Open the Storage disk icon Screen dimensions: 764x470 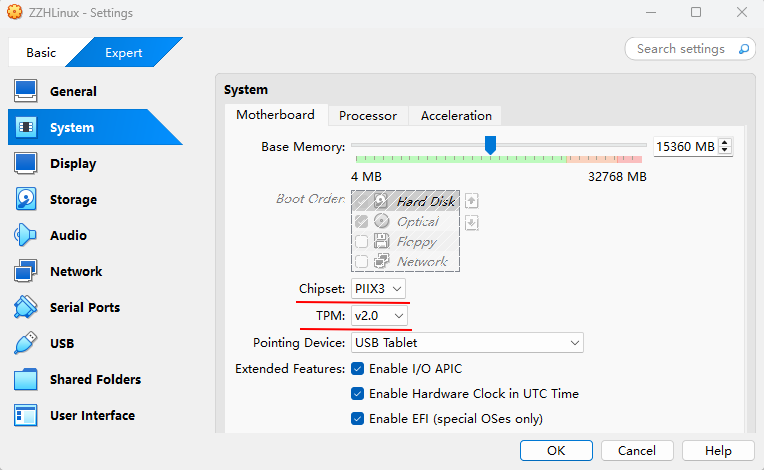coord(25,199)
